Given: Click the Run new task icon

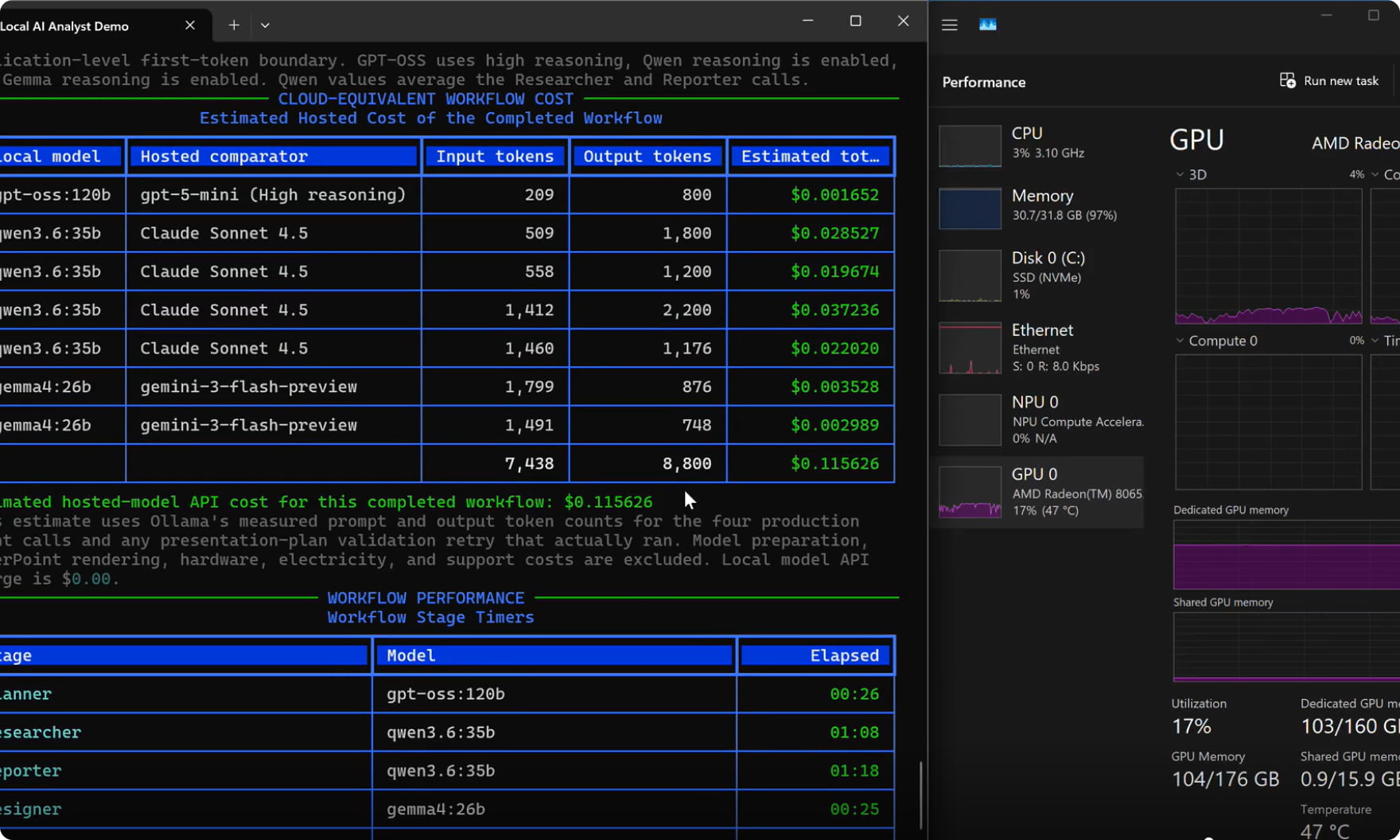Looking at the screenshot, I should coord(1287,80).
